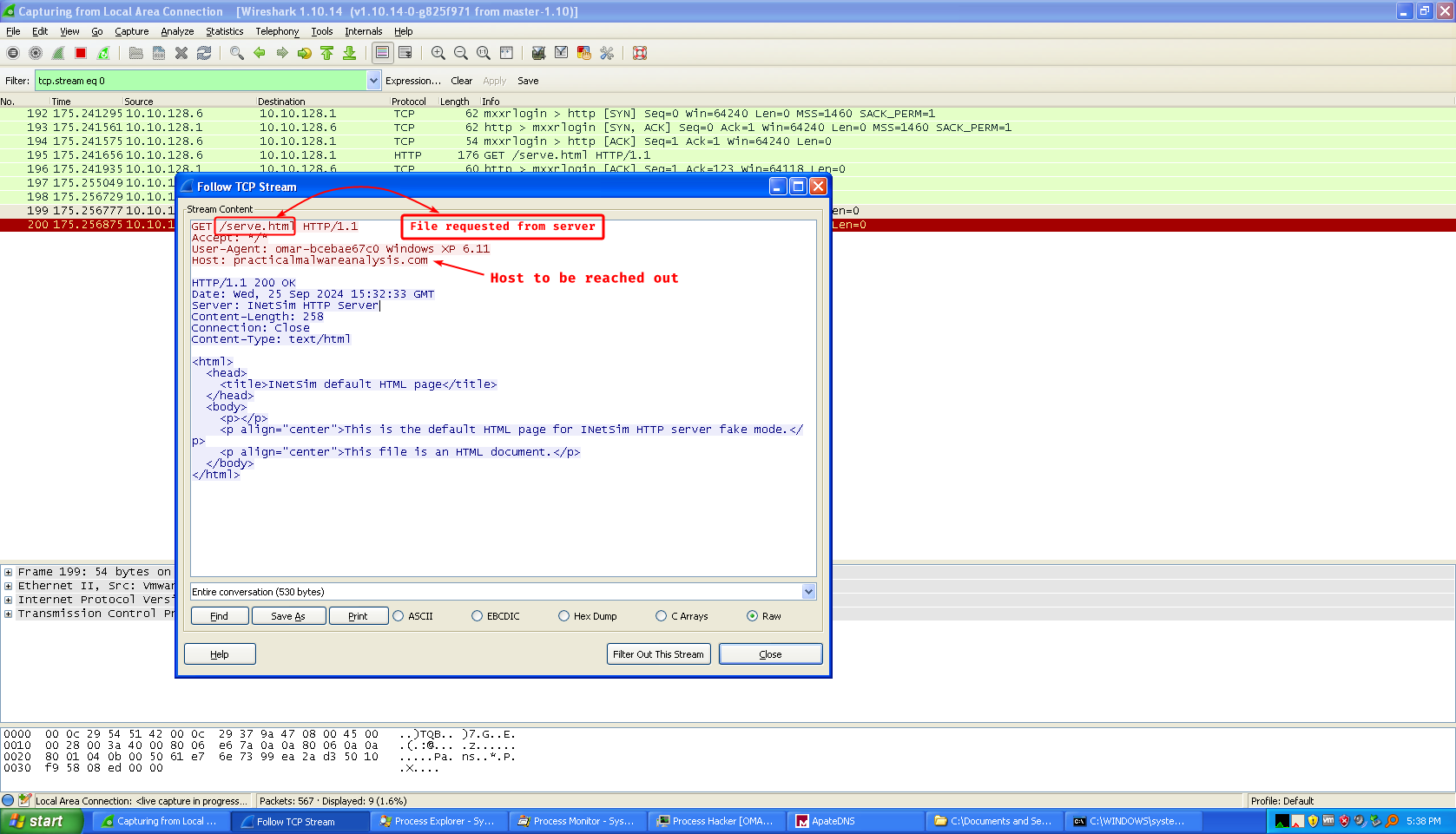Choose the C Arrays output format

(x=662, y=616)
